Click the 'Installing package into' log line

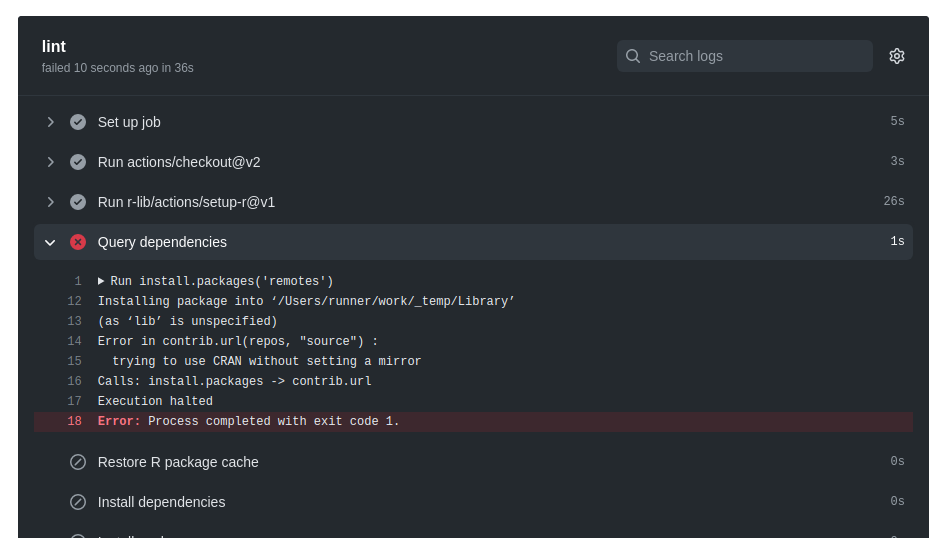tap(306, 301)
